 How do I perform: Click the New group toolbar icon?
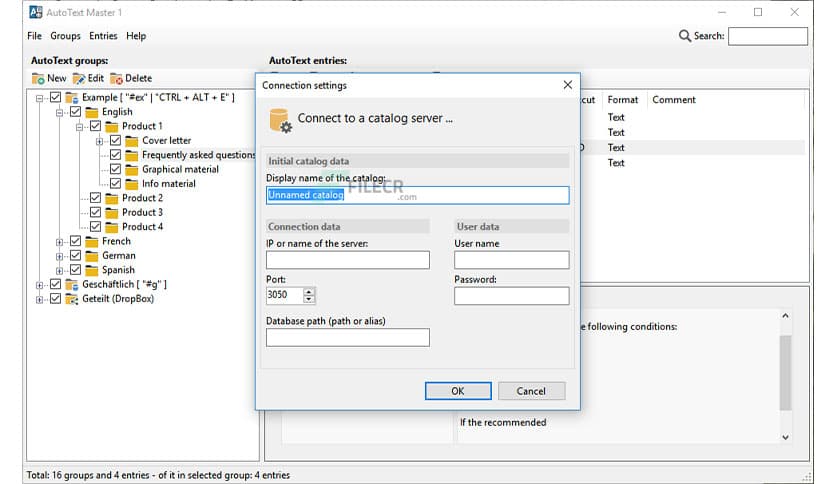pos(38,78)
